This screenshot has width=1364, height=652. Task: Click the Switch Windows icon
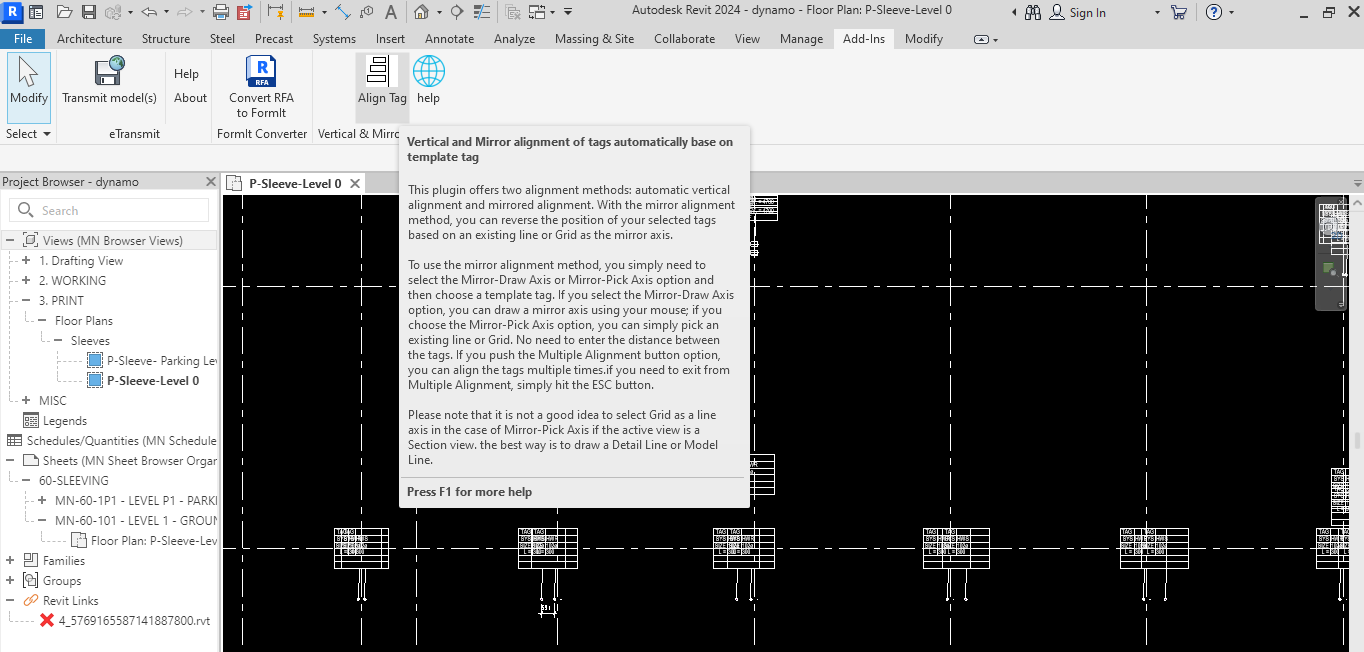(x=537, y=12)
